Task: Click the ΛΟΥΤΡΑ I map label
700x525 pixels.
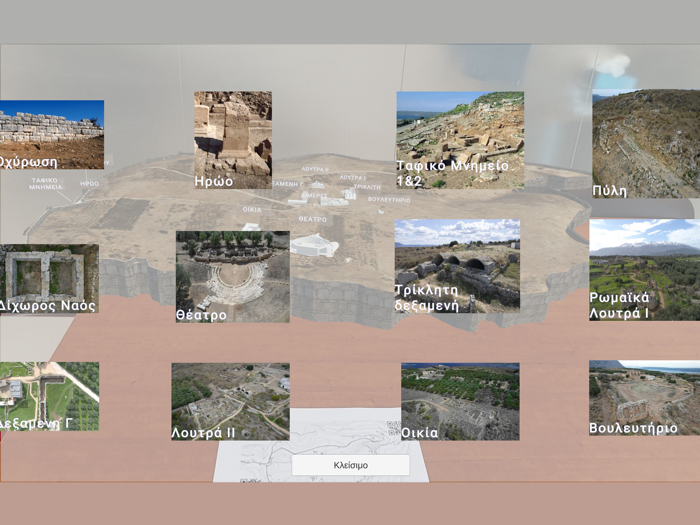Action: point(353,178)
